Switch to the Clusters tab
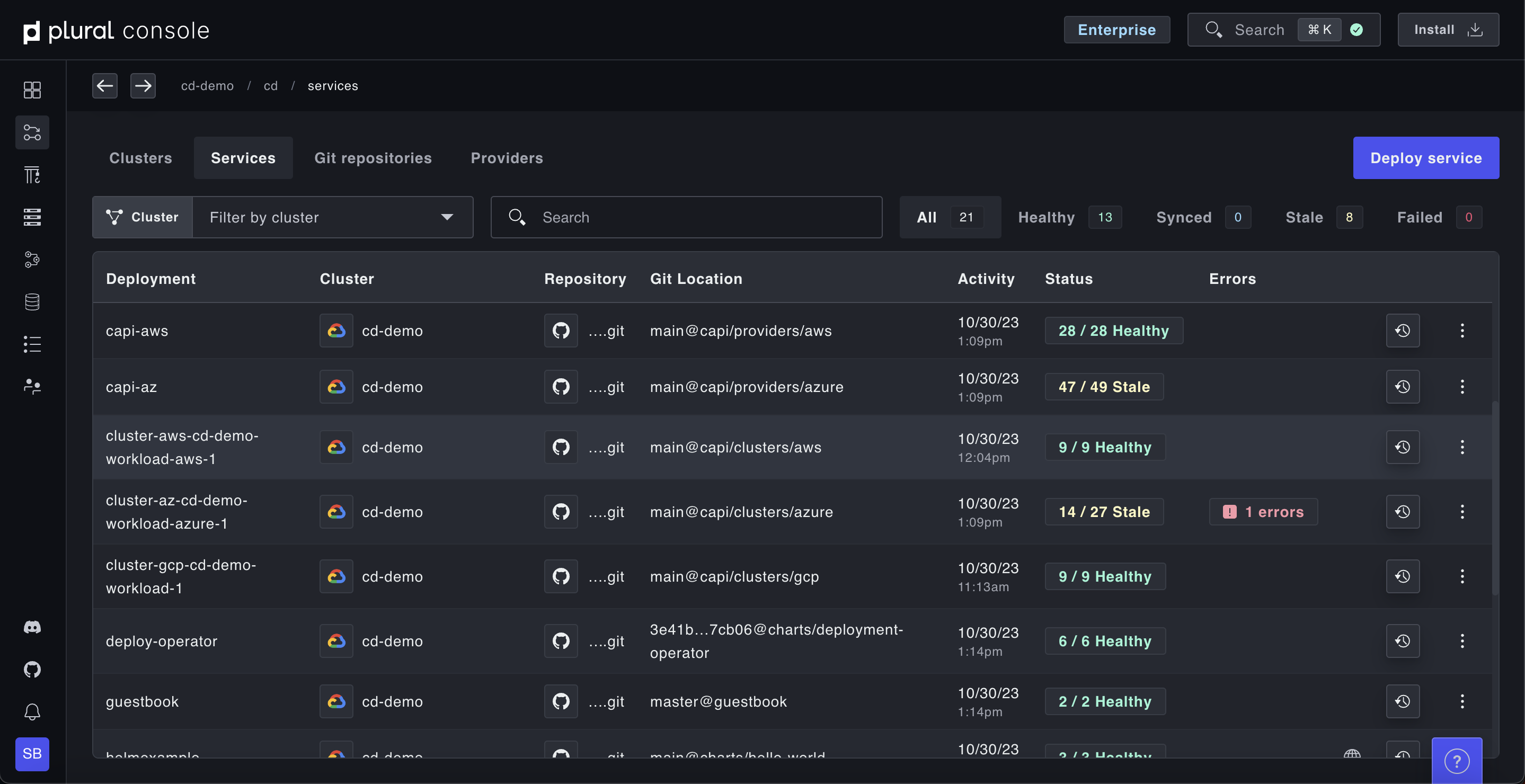 pyautogui.click(x=141, y=158)
